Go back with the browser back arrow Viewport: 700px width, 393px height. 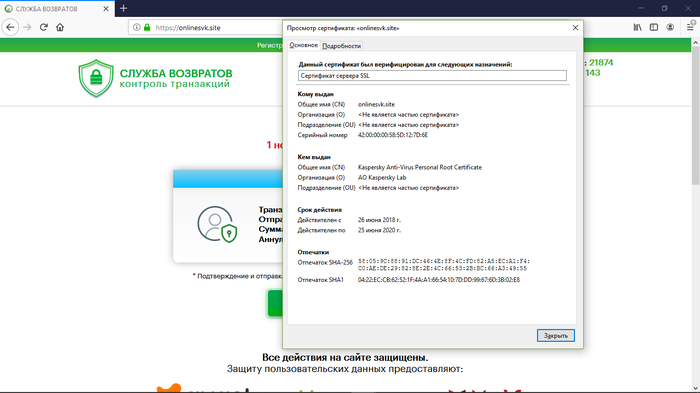point(10,27)
